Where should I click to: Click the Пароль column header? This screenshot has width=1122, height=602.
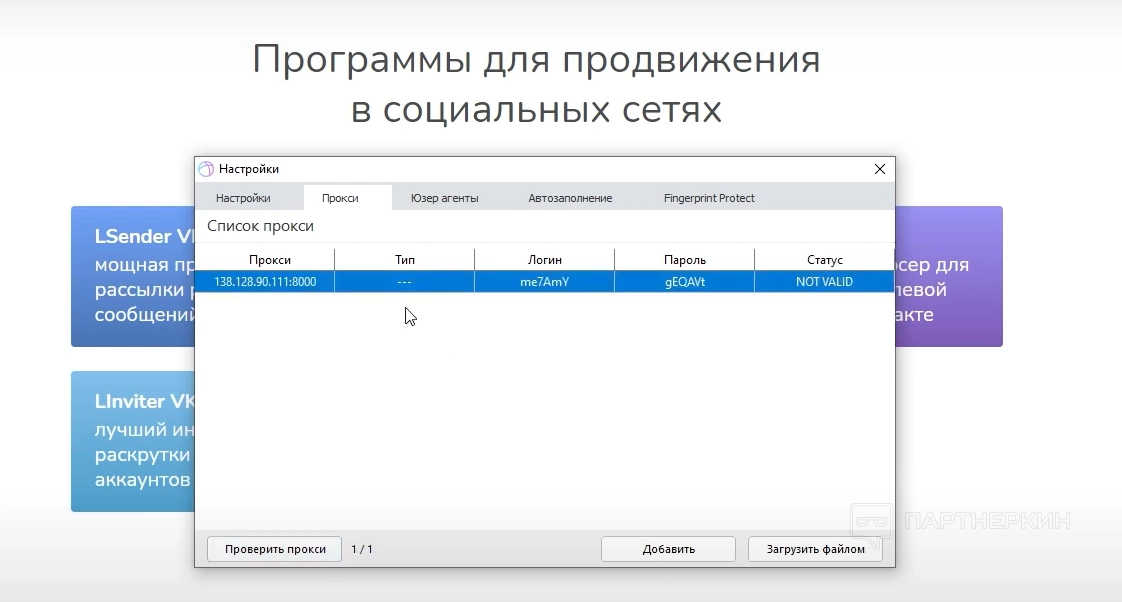pos(685,260)
